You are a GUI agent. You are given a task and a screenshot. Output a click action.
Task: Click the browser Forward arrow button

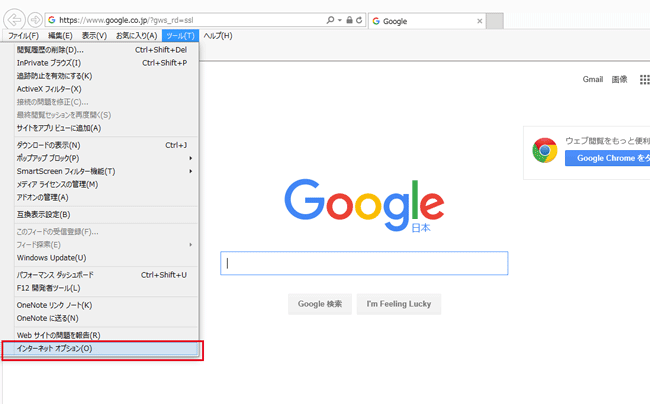(35, 19)
